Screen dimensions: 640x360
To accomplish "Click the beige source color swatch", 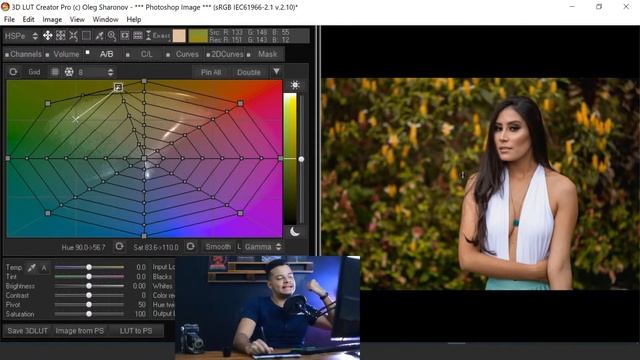I will (179, 36).
